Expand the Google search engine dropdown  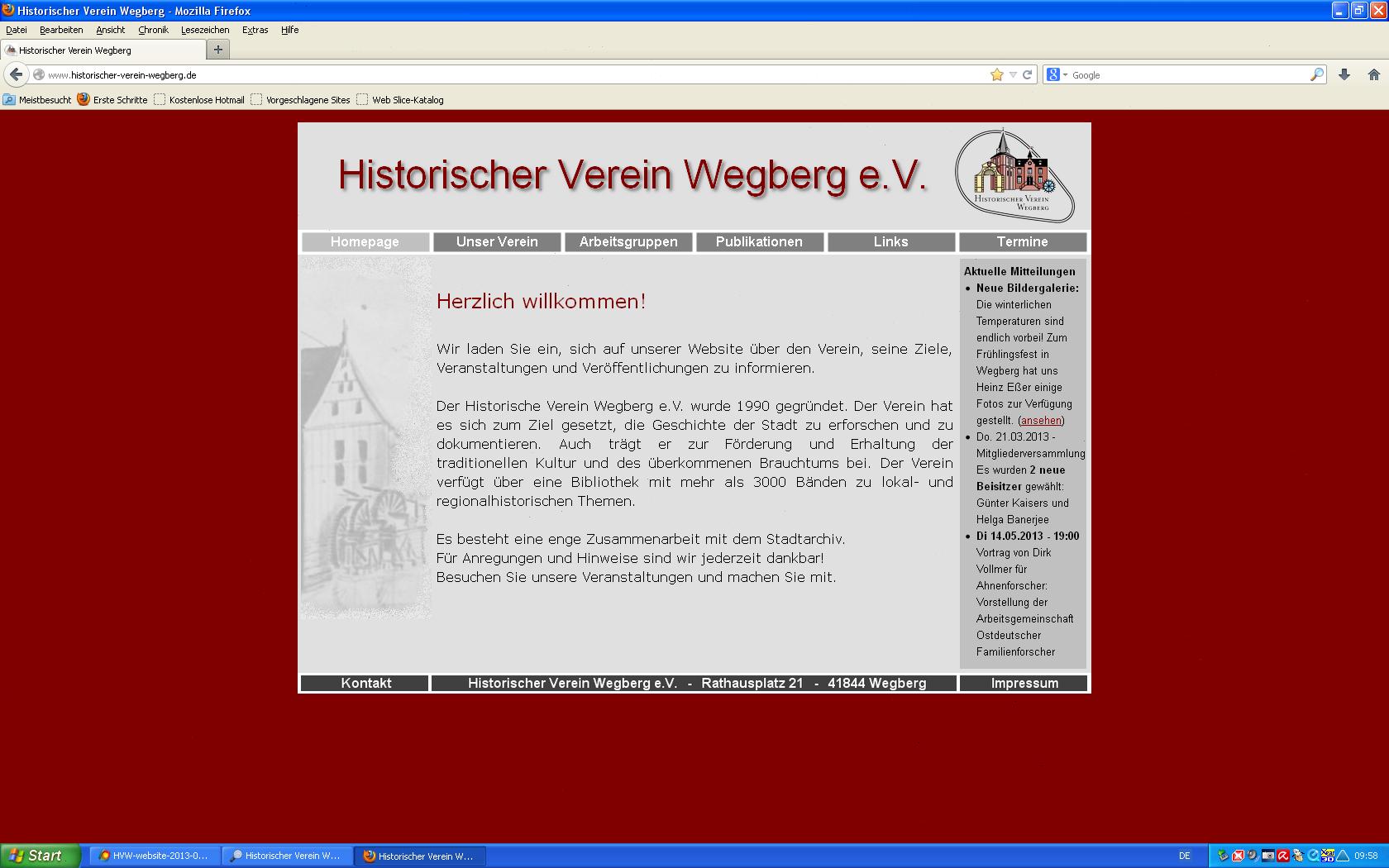pyautogui.click(x=1057, y=75)
